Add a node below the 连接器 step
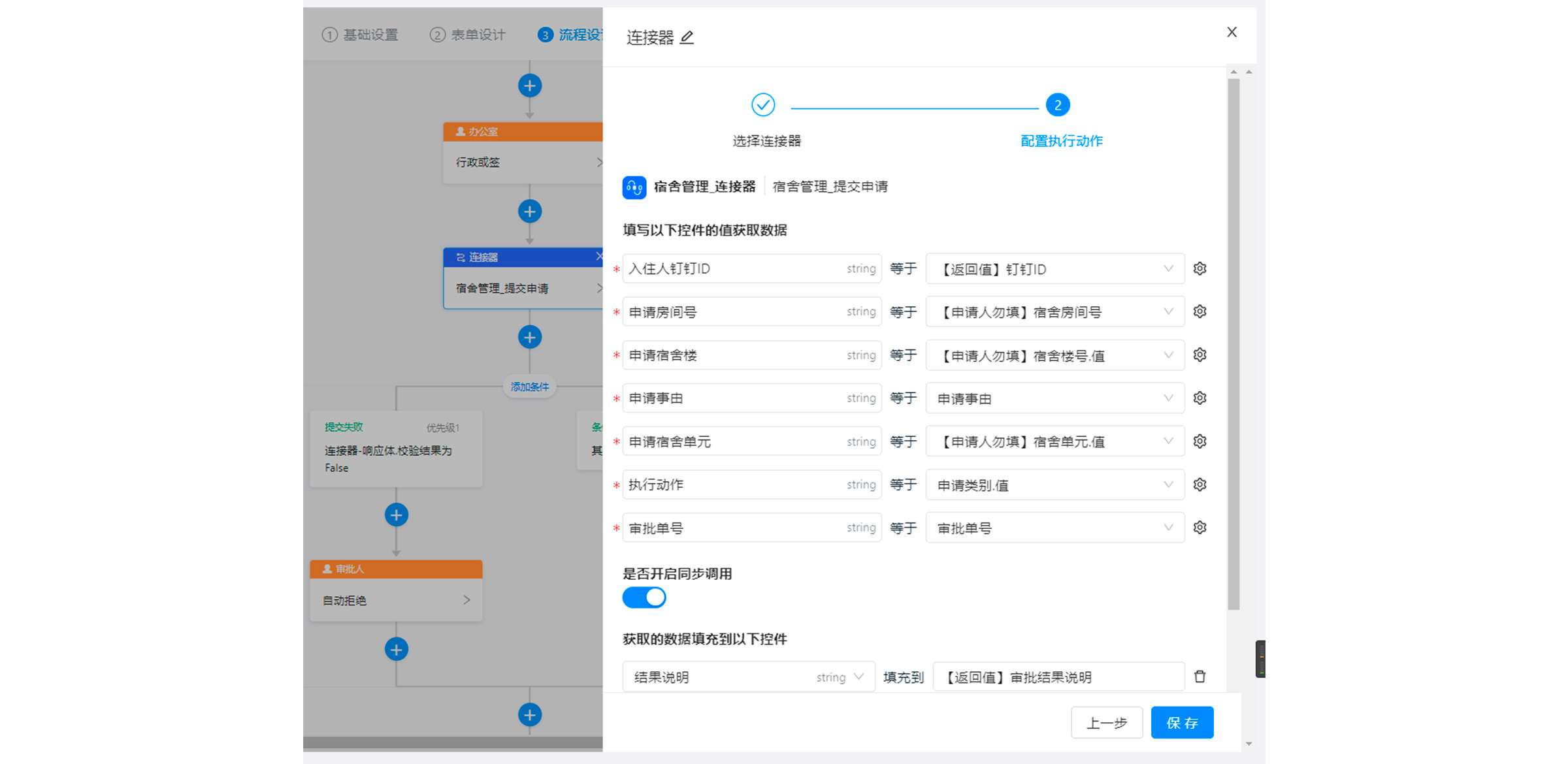Image resolution: width=1568 pixels, height=764 pixels. pos(529,337)
